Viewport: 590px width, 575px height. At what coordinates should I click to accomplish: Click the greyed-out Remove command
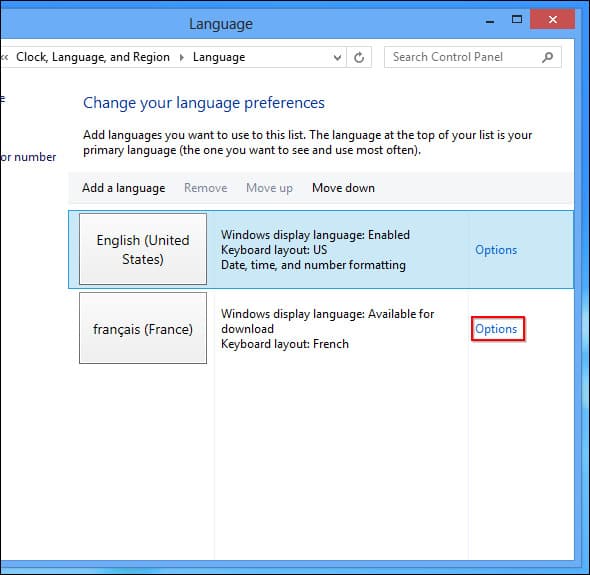[x=205, y=188]
